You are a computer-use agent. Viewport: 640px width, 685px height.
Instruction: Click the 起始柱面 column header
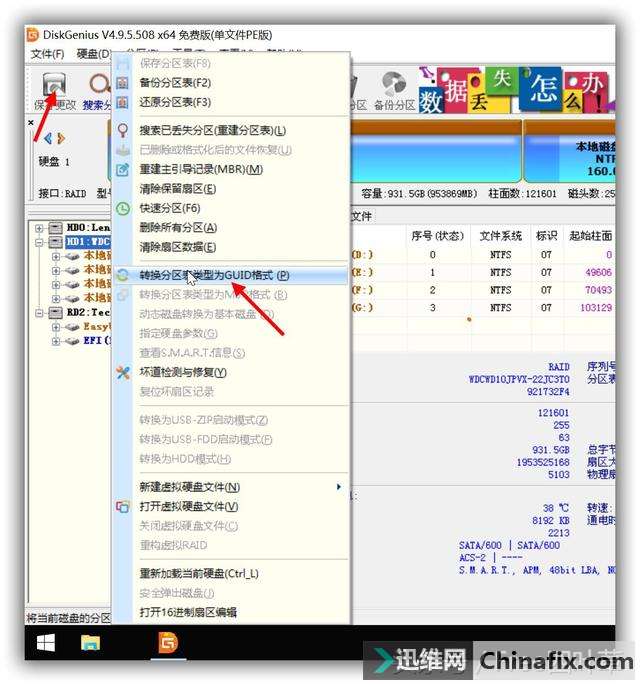point(590,236)
